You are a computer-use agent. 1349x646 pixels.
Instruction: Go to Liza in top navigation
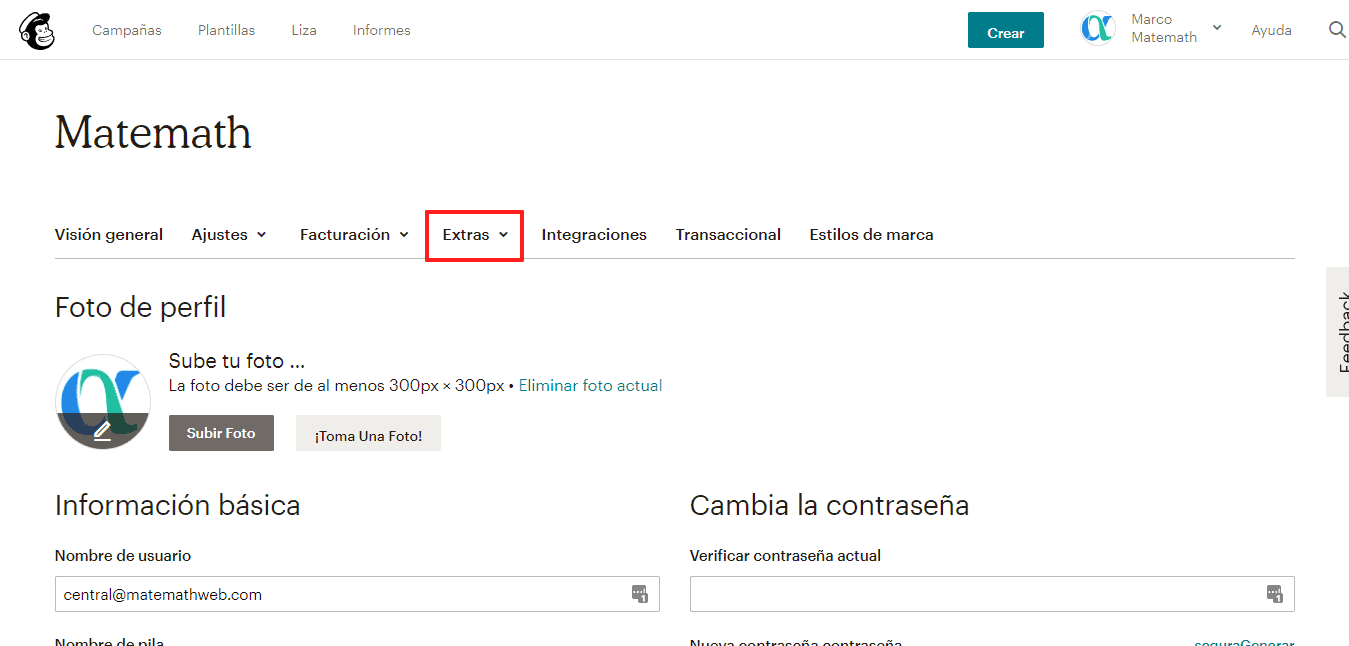point(304,30)
